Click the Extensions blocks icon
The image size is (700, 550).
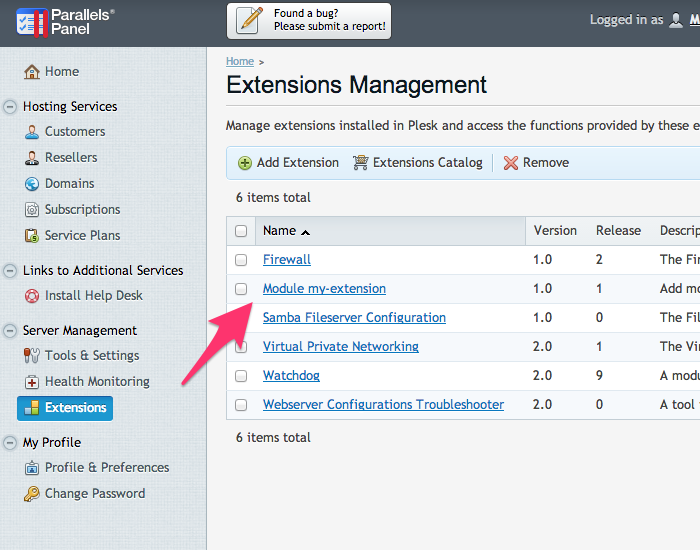click(32, 408)
